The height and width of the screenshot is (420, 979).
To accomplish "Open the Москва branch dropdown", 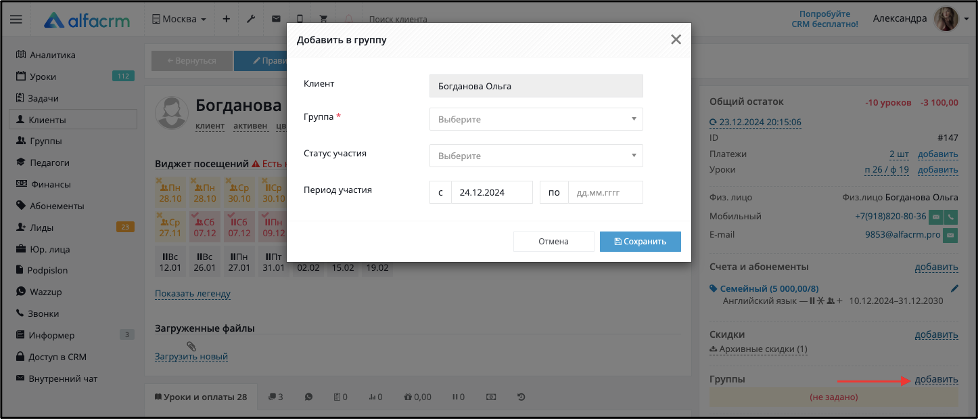I will point(179,19).
